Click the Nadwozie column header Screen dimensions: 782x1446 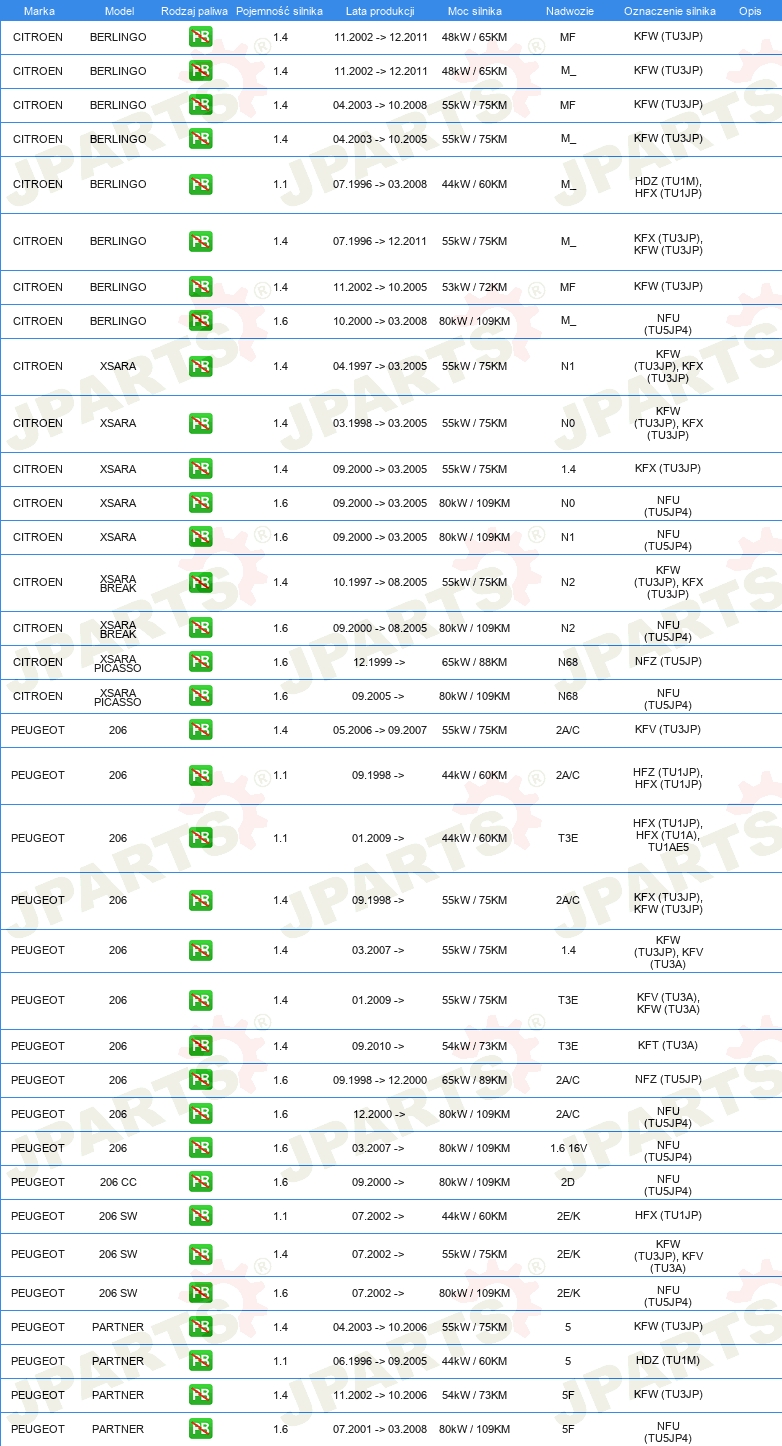pos(568,11)
